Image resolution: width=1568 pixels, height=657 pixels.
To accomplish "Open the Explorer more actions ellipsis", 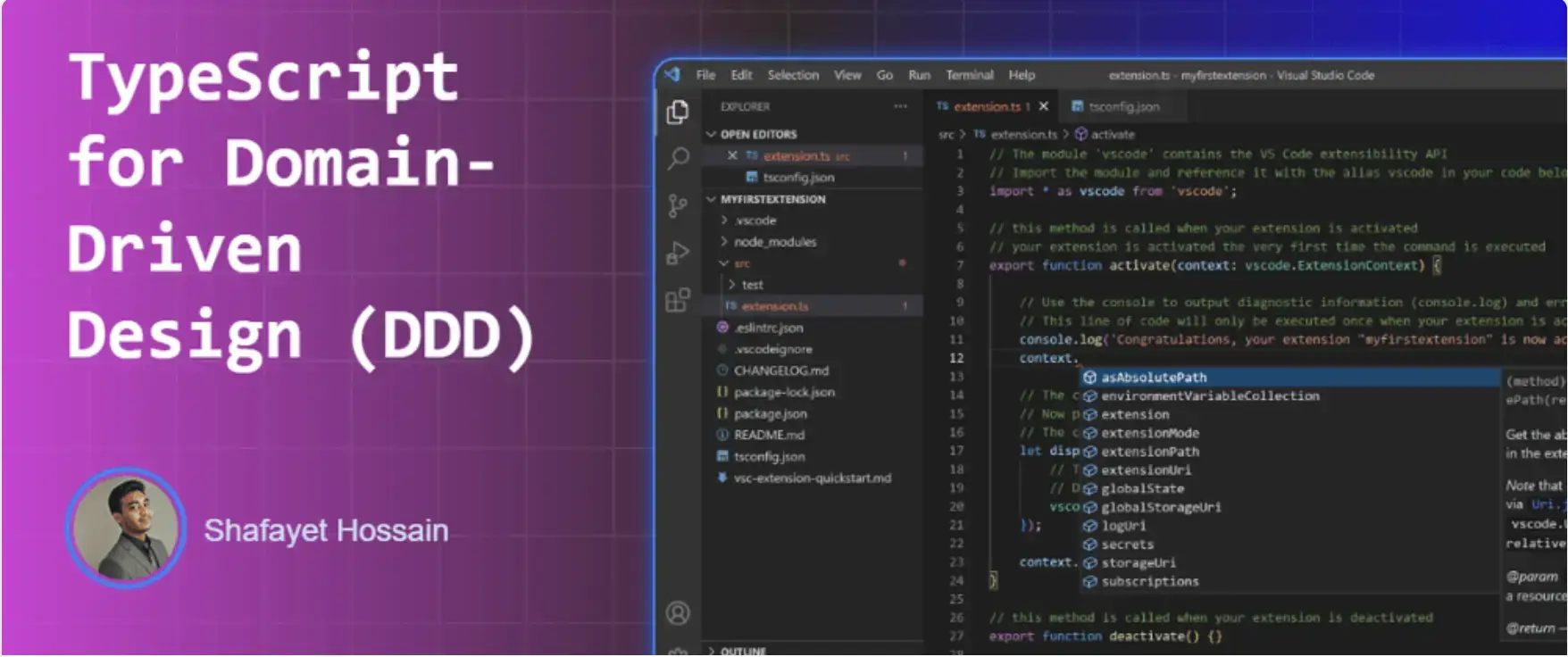I will (900, 106).
